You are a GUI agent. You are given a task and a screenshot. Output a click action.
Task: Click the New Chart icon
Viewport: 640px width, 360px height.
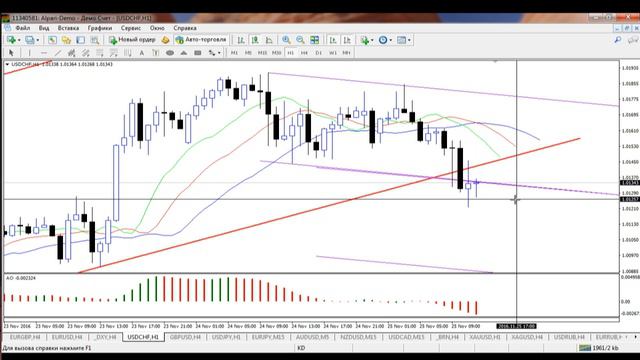11,40
